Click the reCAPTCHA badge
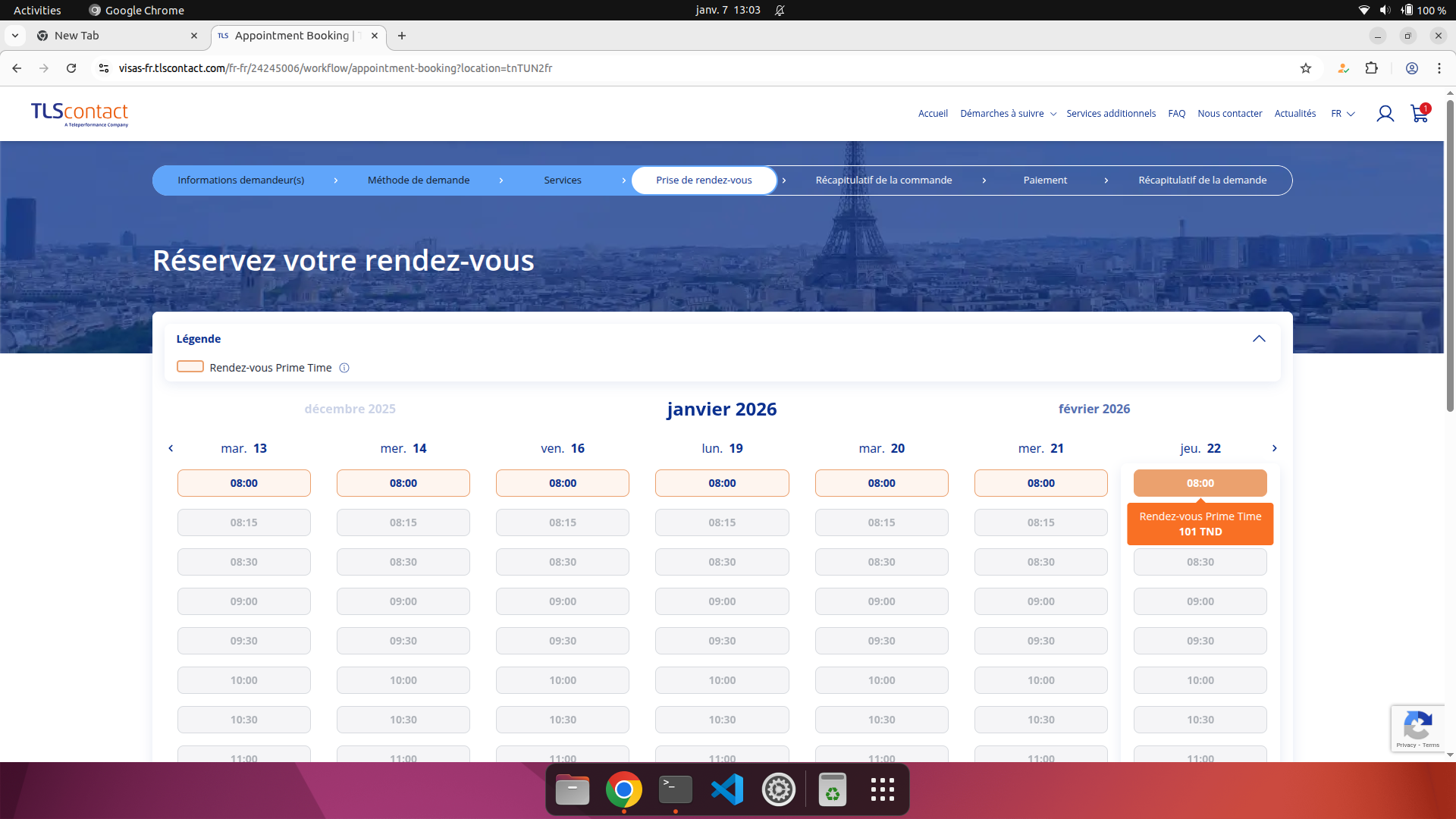The height and width of the screenshot is (819, 1456). 1417,729
